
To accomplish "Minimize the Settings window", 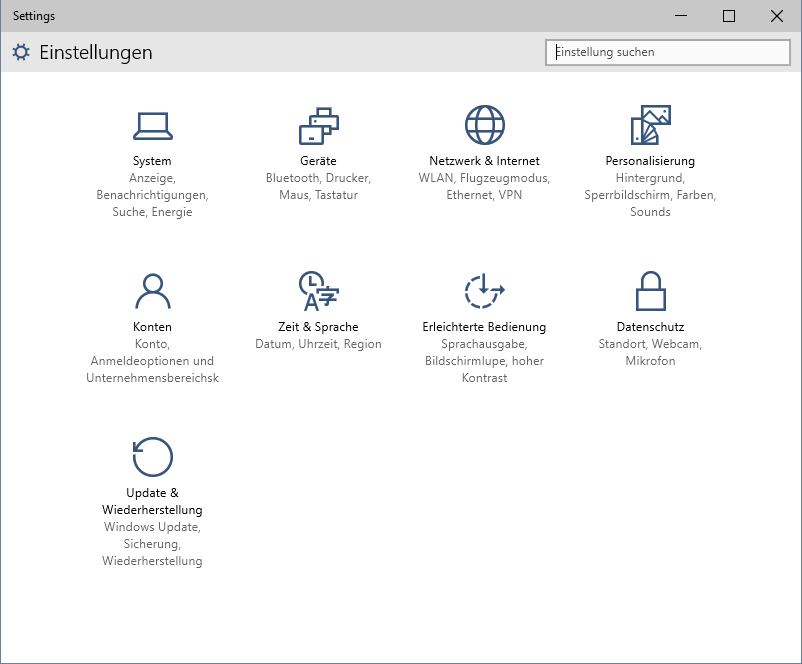I will [x=682, y=16].
